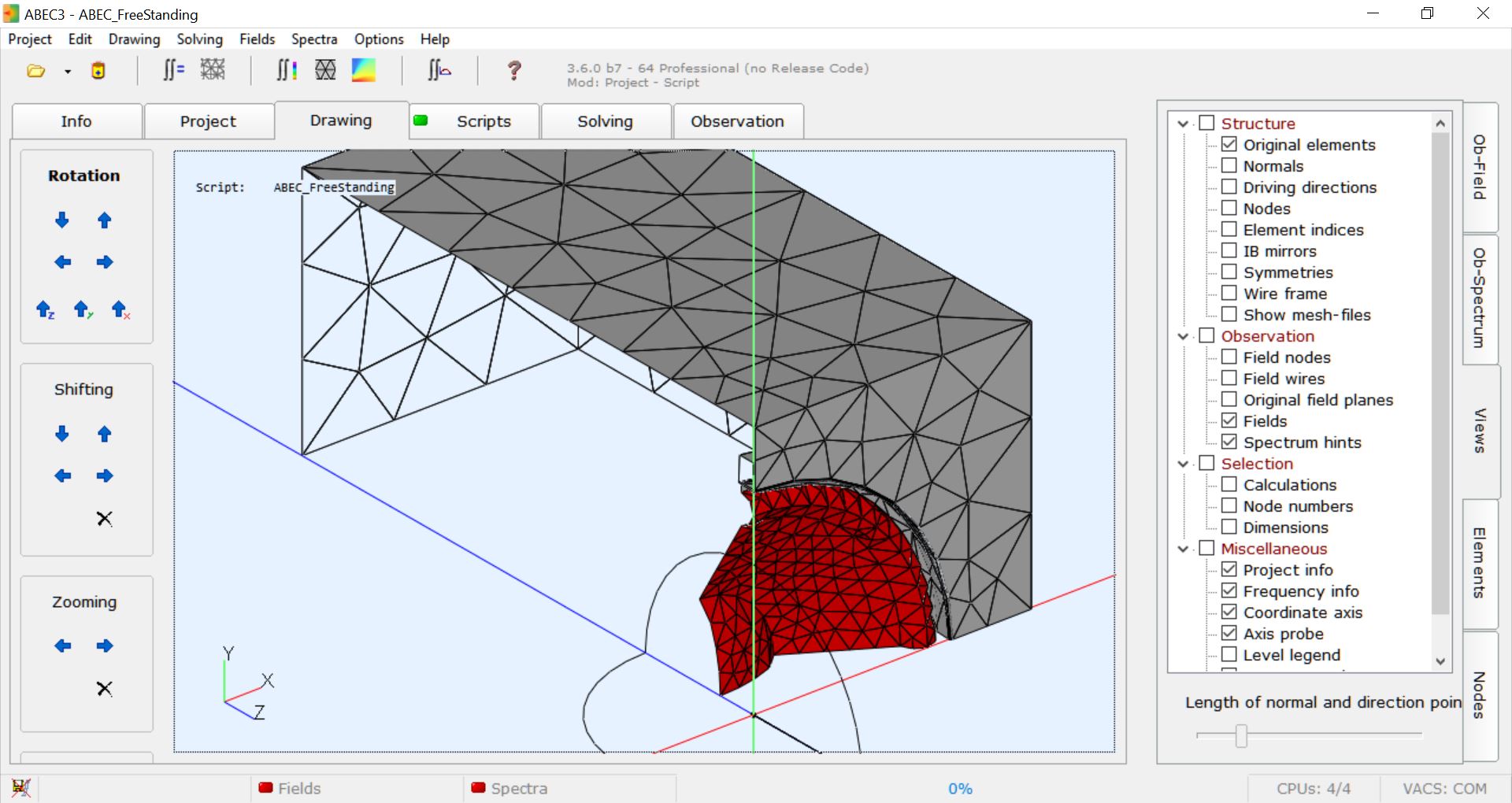Rotate view left in Rotation panel
Screen dimensions: 1512x803
click(62, 262)
